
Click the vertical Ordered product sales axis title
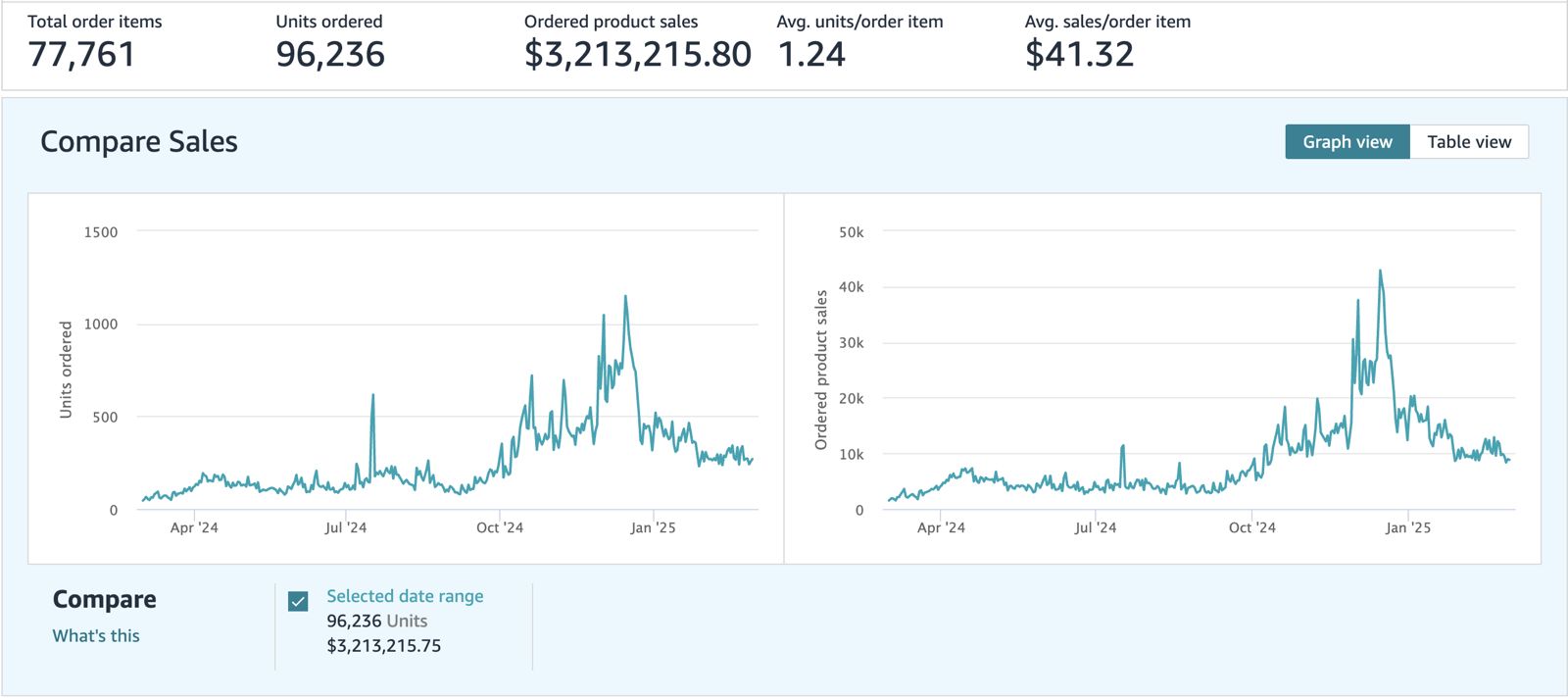point(821,370)
